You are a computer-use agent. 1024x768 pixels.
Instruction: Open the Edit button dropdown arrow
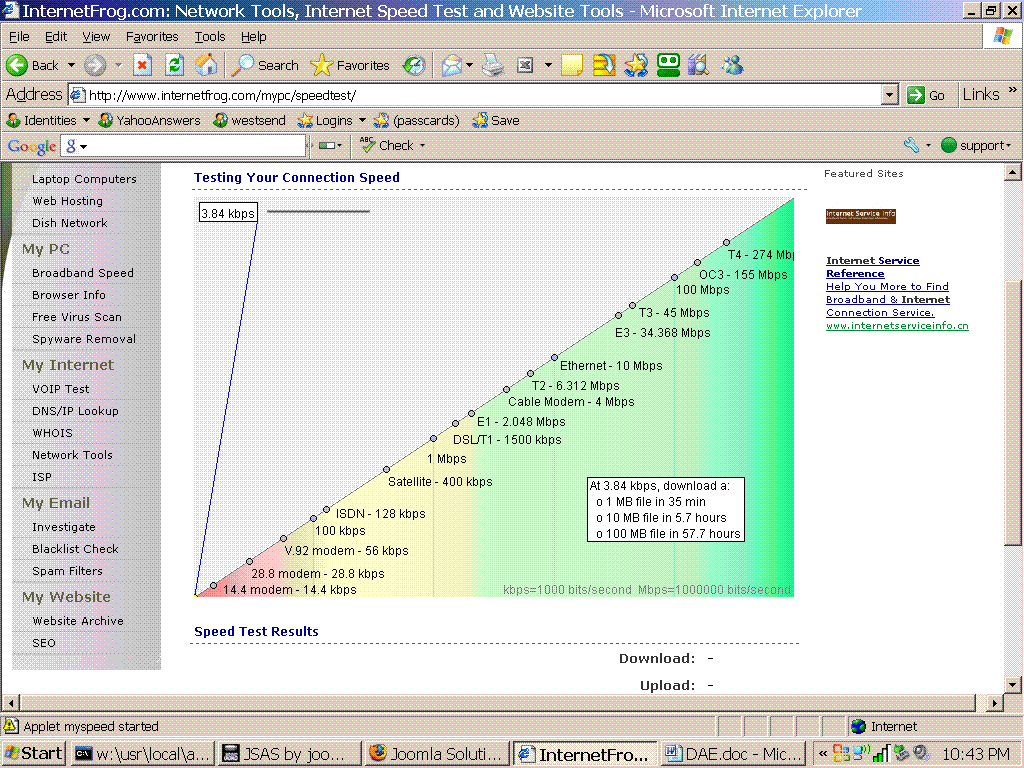pyautogui.click(x=548, y=65)
